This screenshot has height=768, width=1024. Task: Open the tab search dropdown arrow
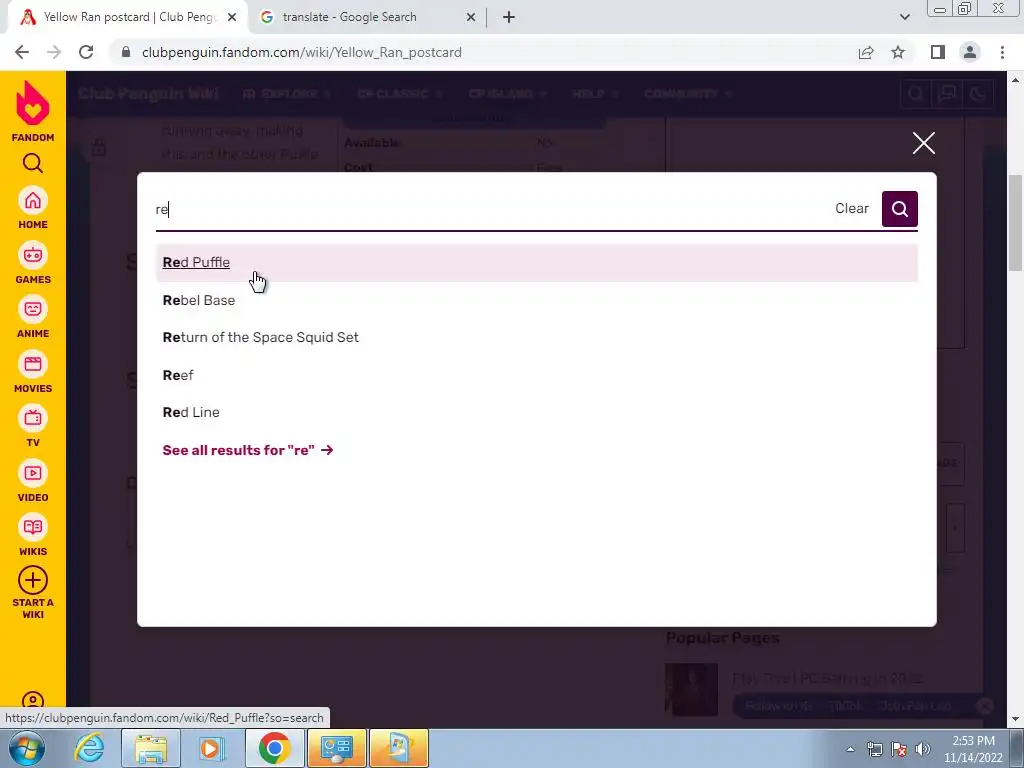[x=904, y=18]
